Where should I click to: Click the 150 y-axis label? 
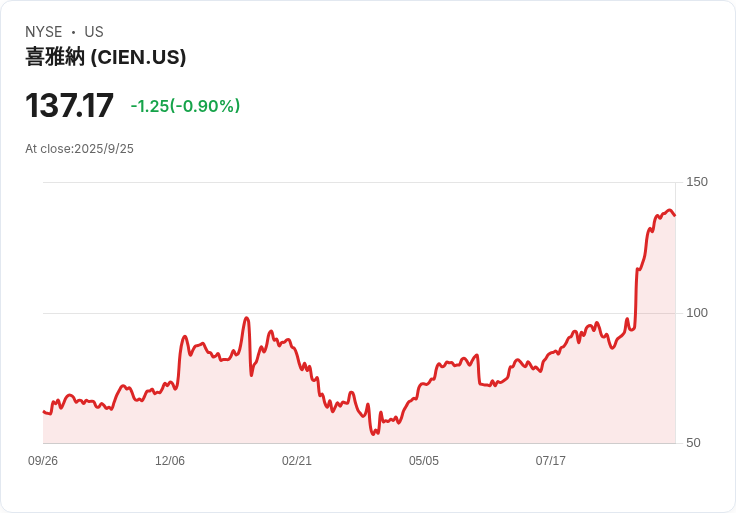(697, 182)
